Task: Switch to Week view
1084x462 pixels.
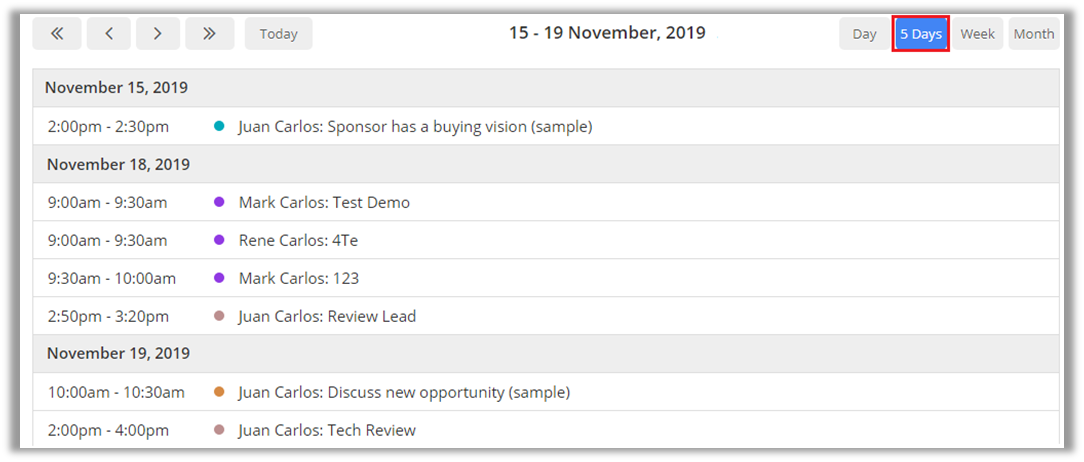Action: pos(977,34)
